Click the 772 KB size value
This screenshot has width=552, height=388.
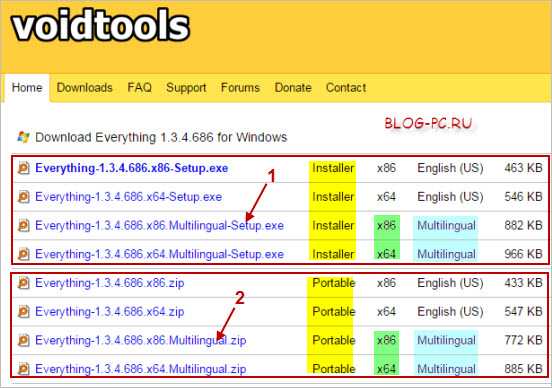click(523, 340)
